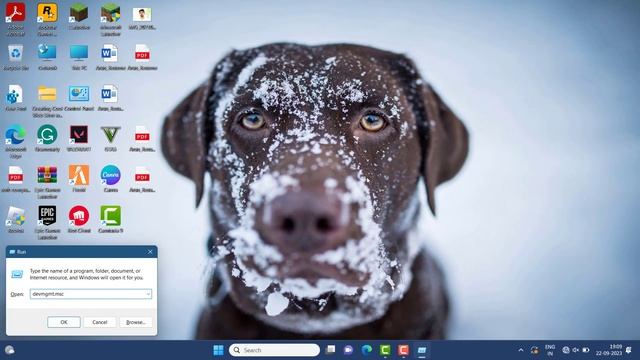Select the monitor-with-globe icon beside Recycle Bin
640x360 pixels.
click(47, 53)
